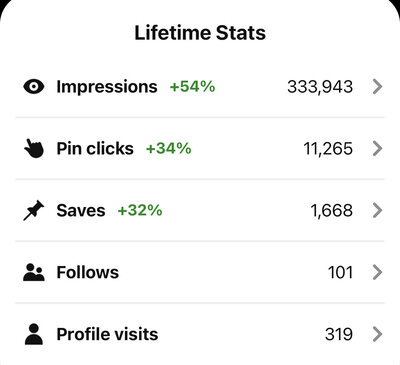Click the Lifetime Stats heading
The height and width of the screenshot is (365, 400).
point(200,33)
